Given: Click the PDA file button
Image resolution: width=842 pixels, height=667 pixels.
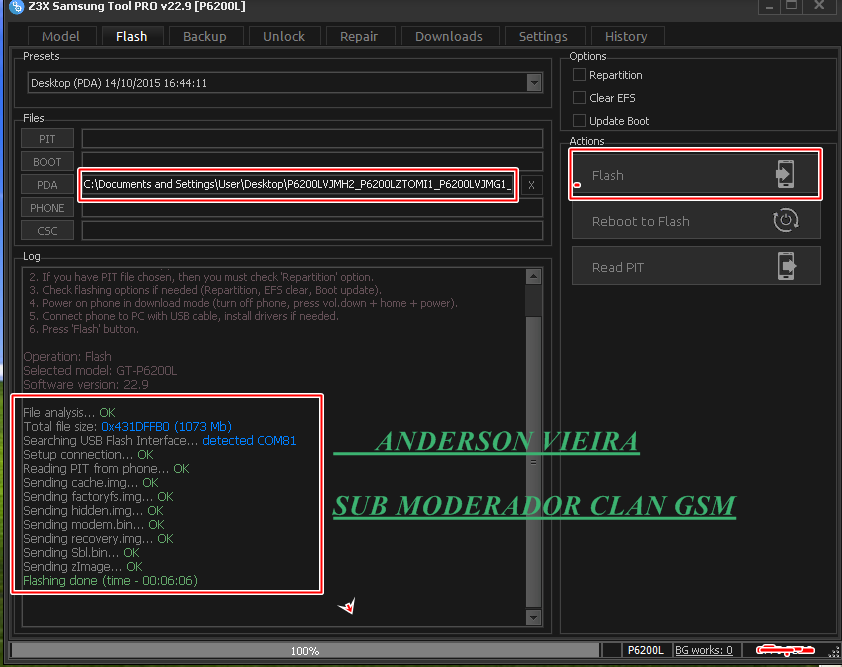Looking at the screenshot, I should point(47,185).
